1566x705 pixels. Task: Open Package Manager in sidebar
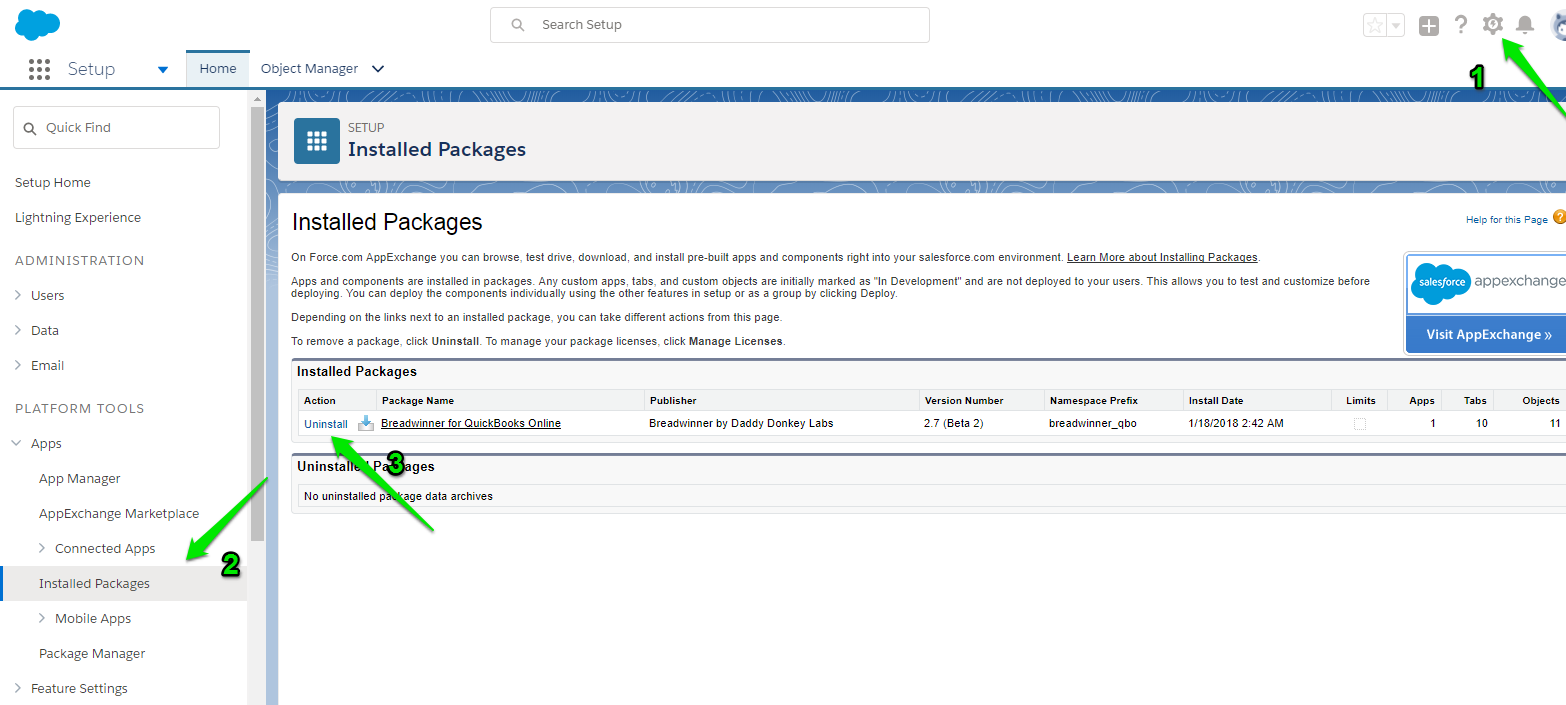[92, 654]
